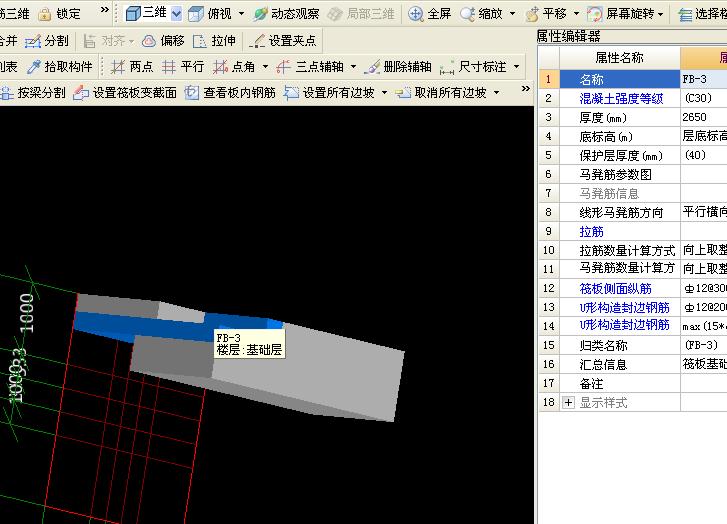Click 三点辅轴 three-point axis tool

point(310,67)
